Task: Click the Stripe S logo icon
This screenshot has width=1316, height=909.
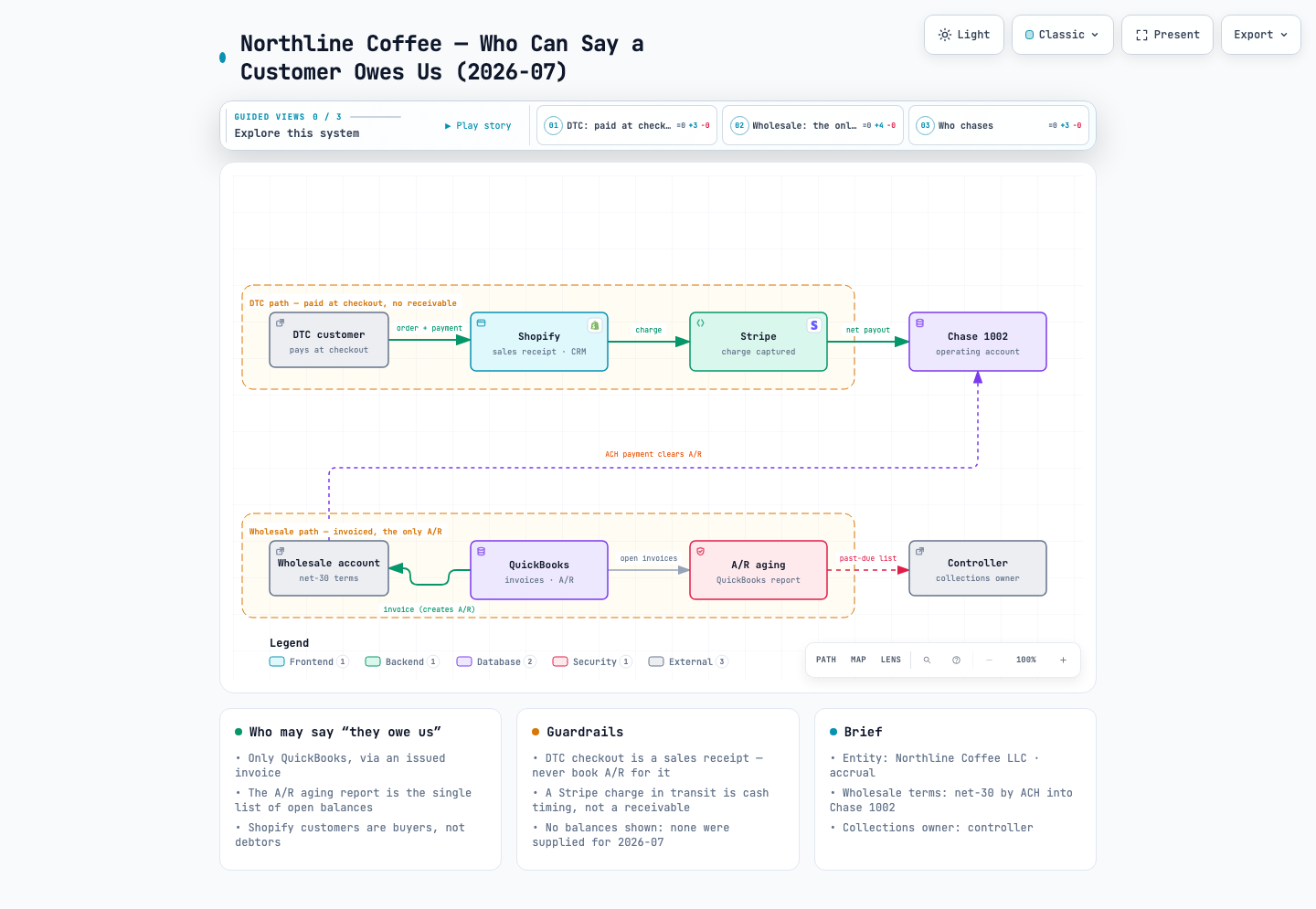Action: 814,325
